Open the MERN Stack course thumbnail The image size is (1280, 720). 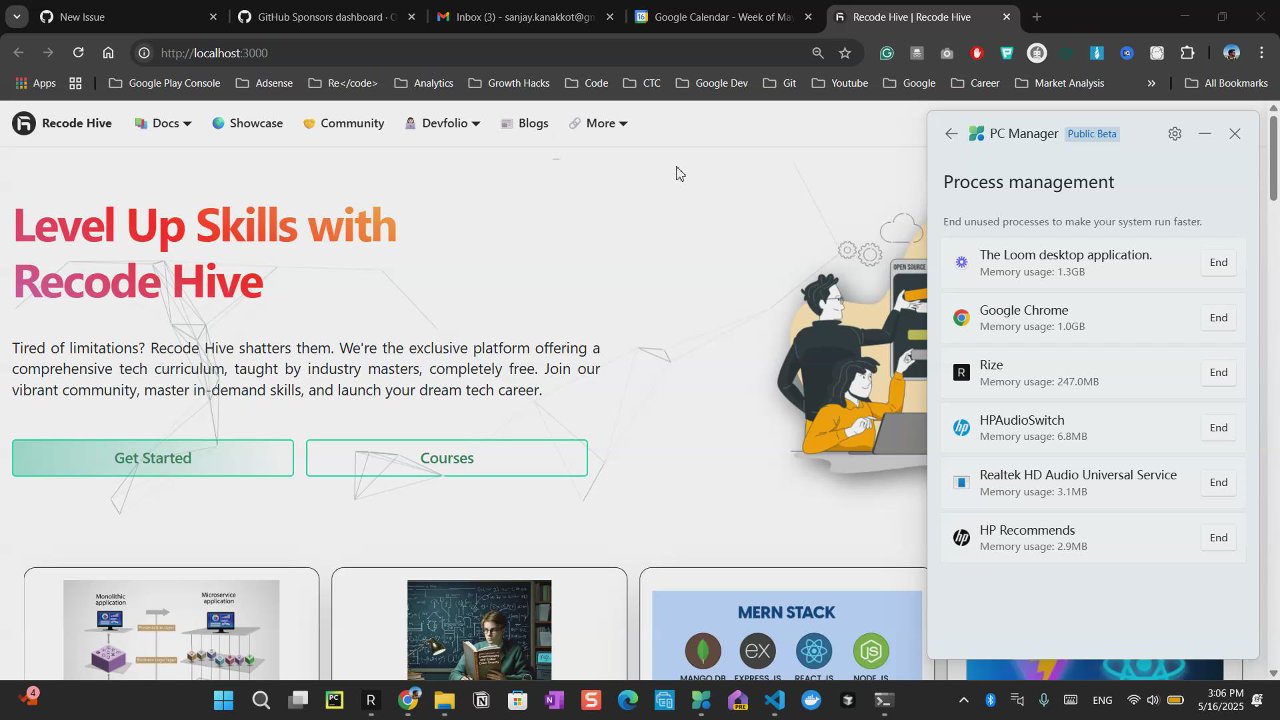click(x=787, y=635)
